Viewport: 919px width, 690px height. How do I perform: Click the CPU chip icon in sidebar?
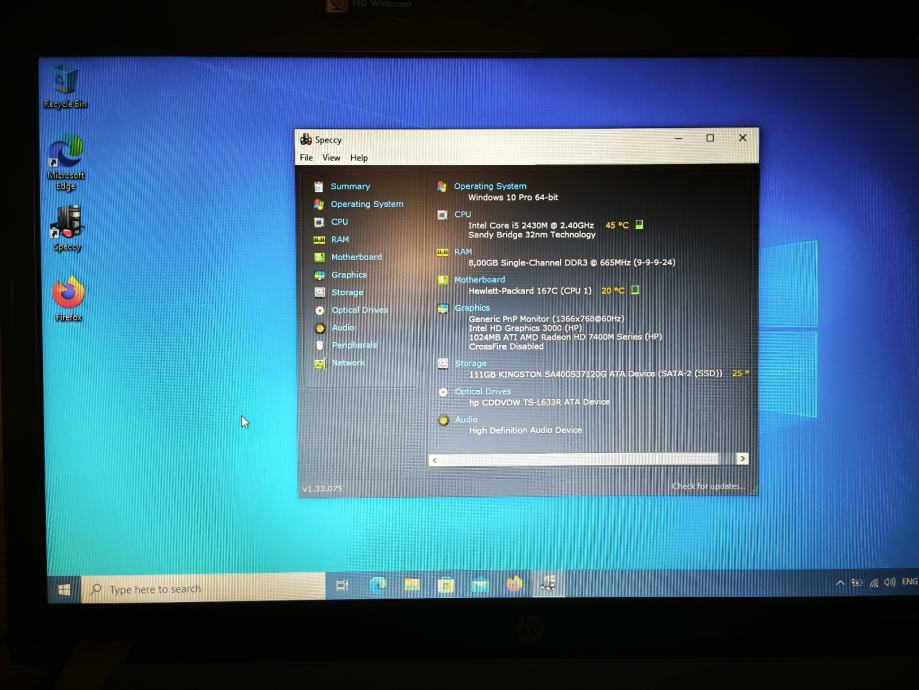[319, 222]
